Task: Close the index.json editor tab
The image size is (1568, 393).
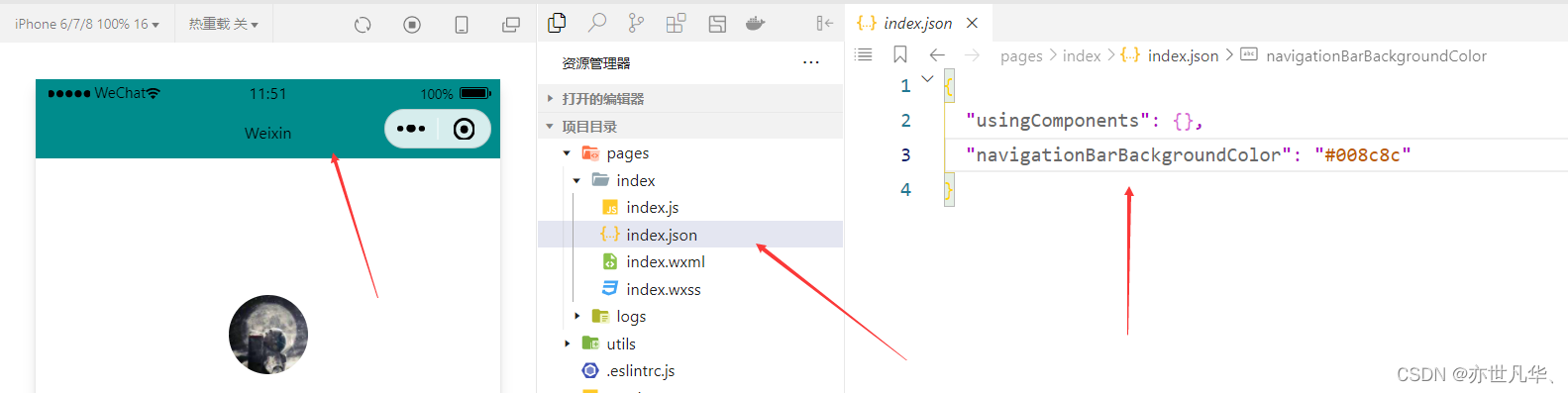Action: pyautogui.click(x=973, y=23)
